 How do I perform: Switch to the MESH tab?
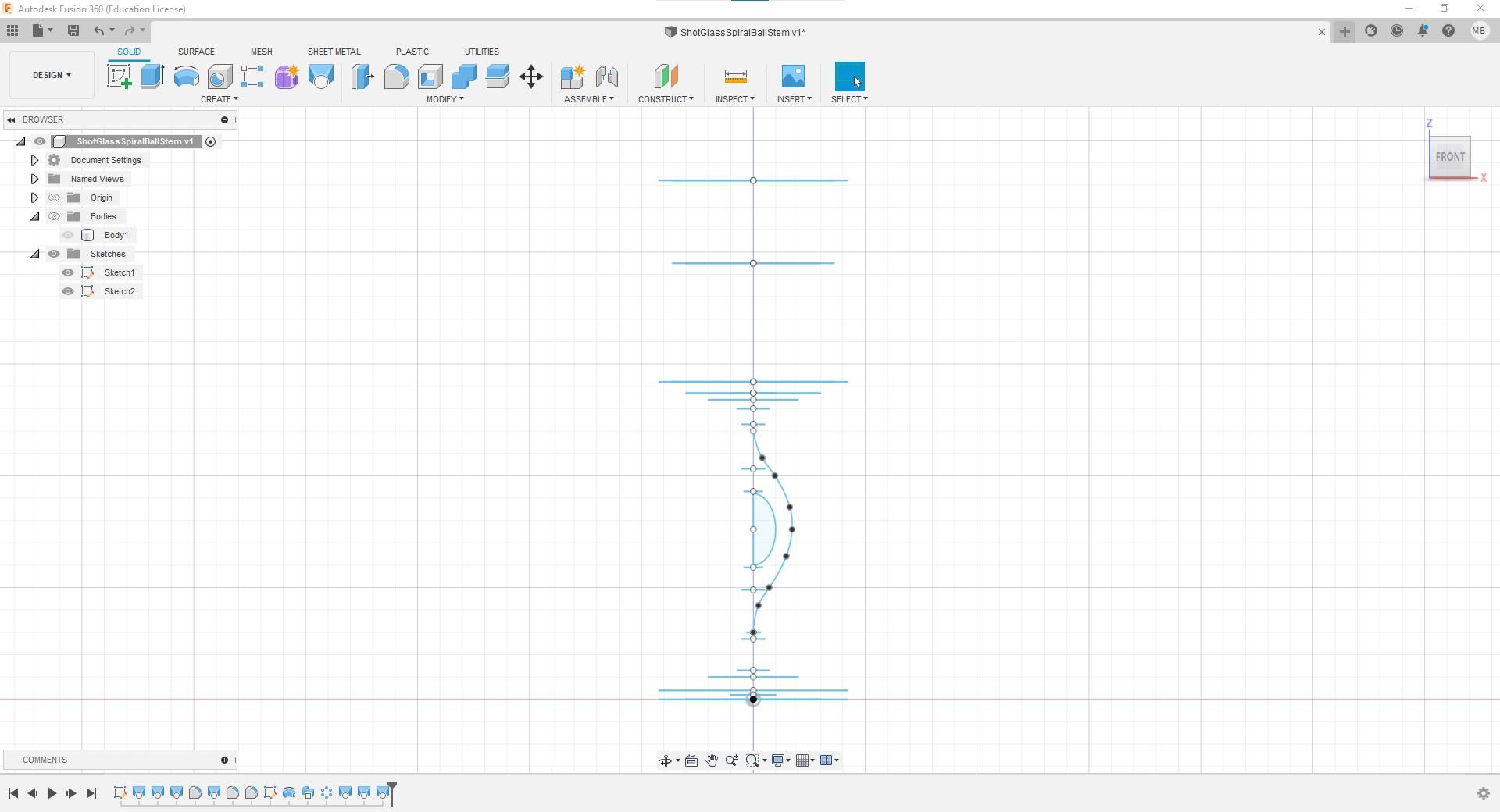(262, 52)
